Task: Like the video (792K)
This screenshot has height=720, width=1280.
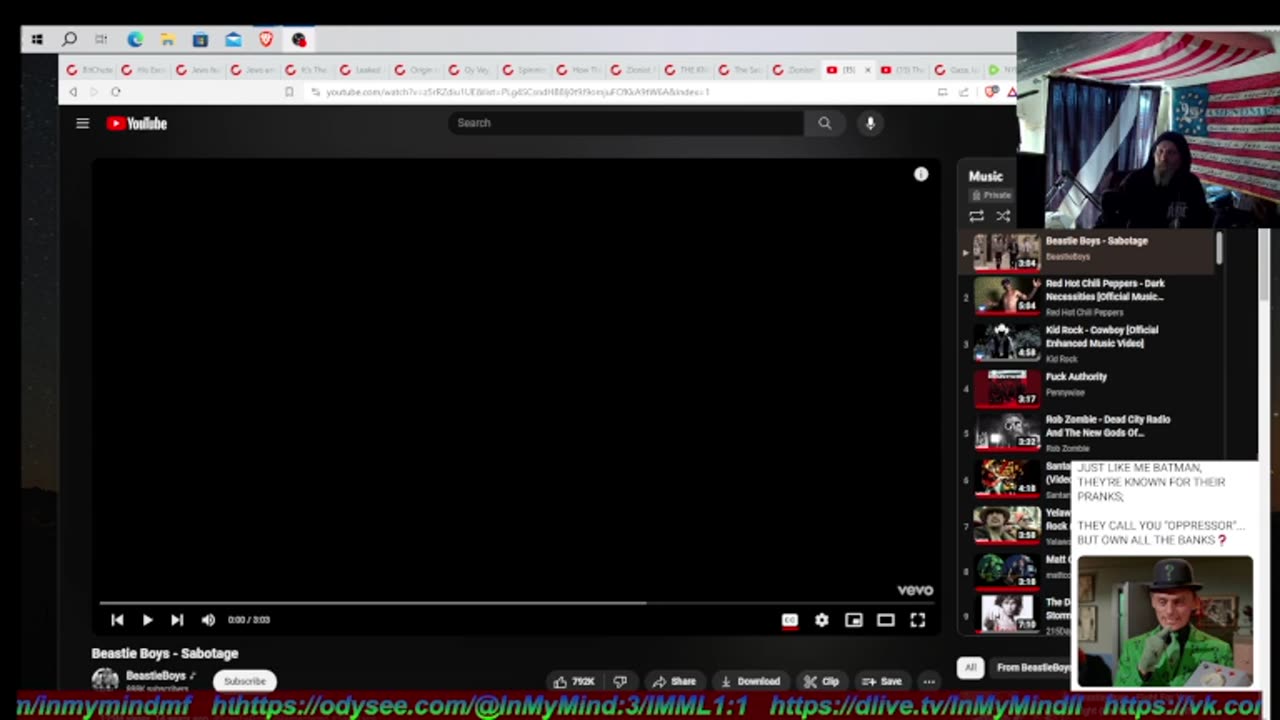Action: point(574,681)
